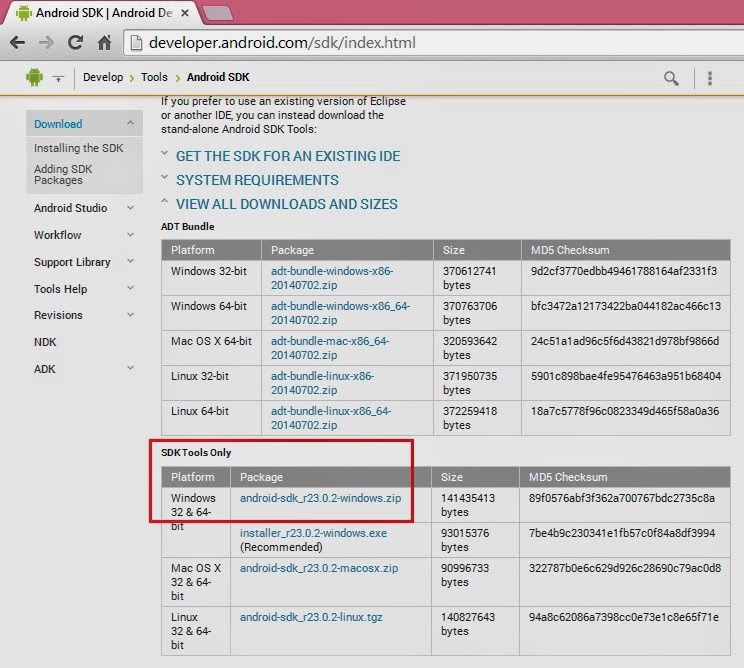This screenshot has height=668, width=744.
Task: Open a new browser tab
Action: 218,13
